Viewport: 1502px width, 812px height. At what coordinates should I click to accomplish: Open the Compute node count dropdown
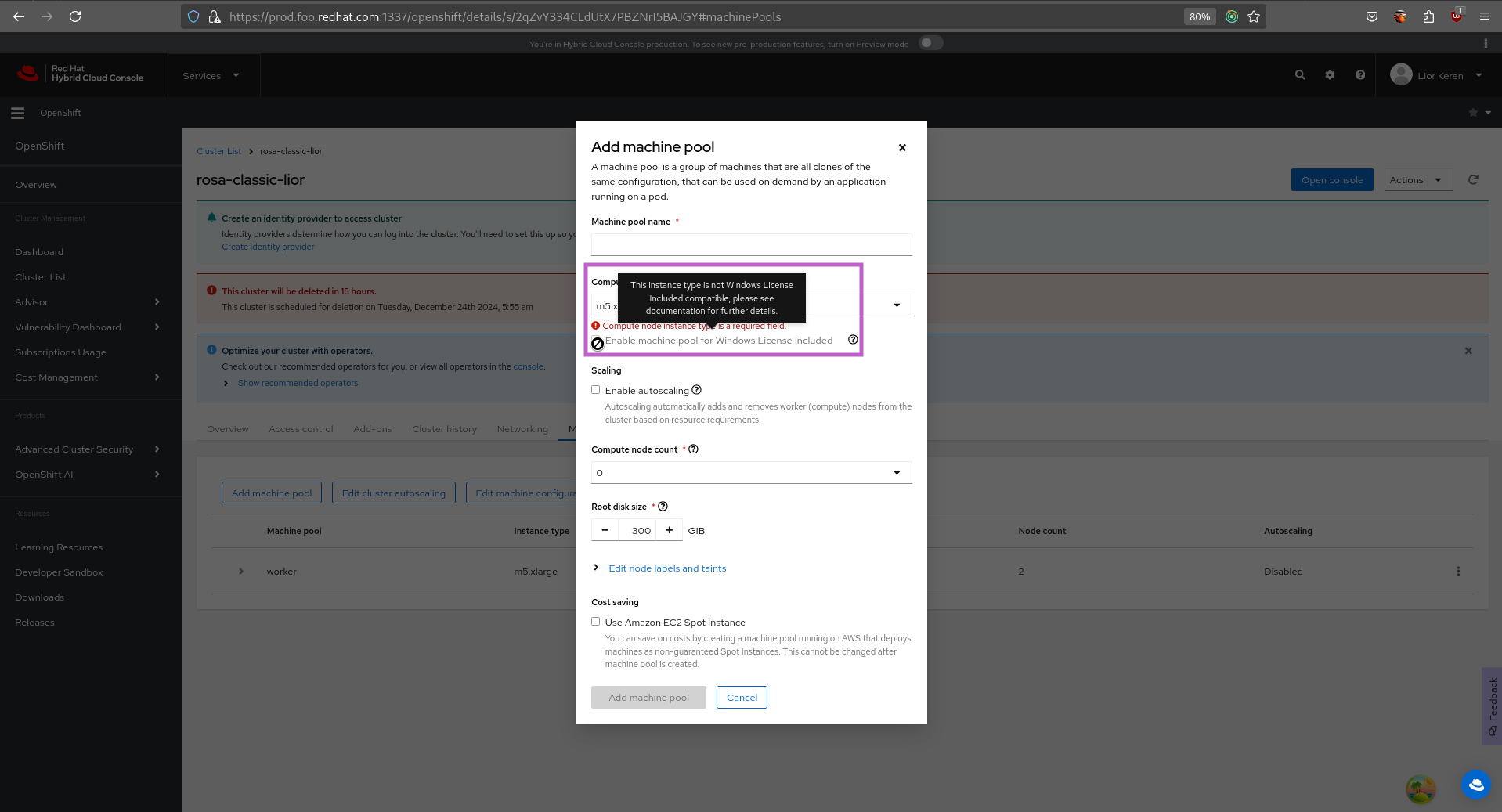coord(752,473)
